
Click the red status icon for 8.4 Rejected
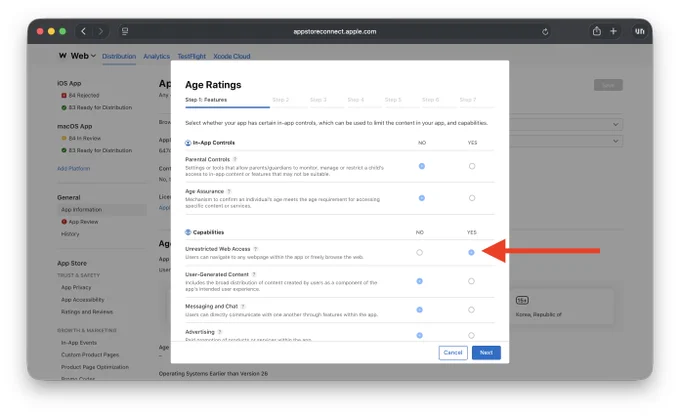[64, 95]
